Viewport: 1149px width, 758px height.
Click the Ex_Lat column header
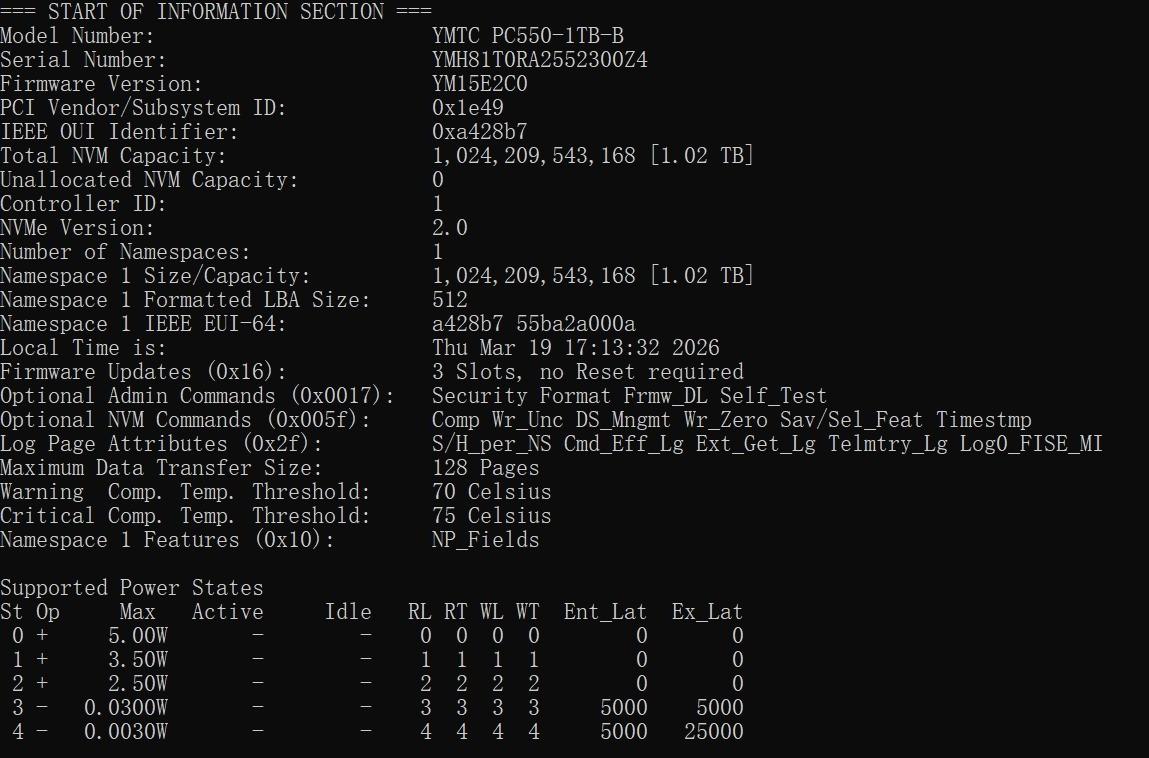(x=708, y=612)
